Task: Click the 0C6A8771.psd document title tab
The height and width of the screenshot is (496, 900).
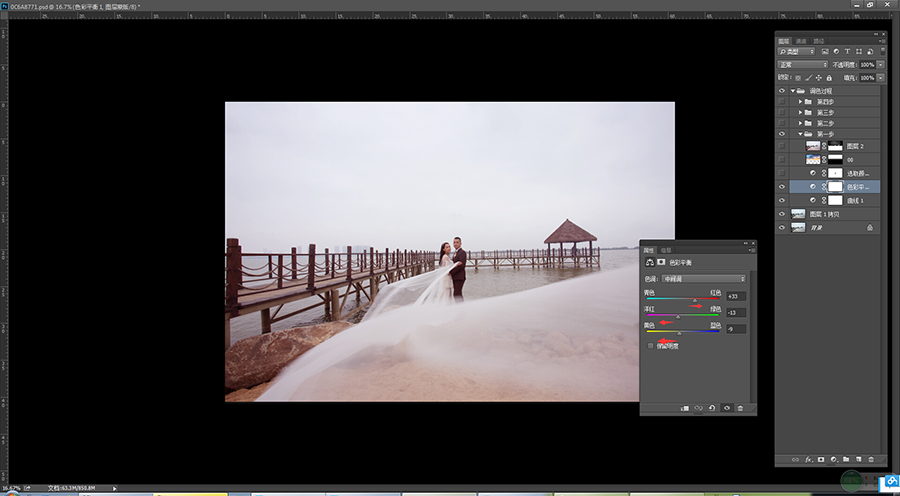Action: (75, 6)
